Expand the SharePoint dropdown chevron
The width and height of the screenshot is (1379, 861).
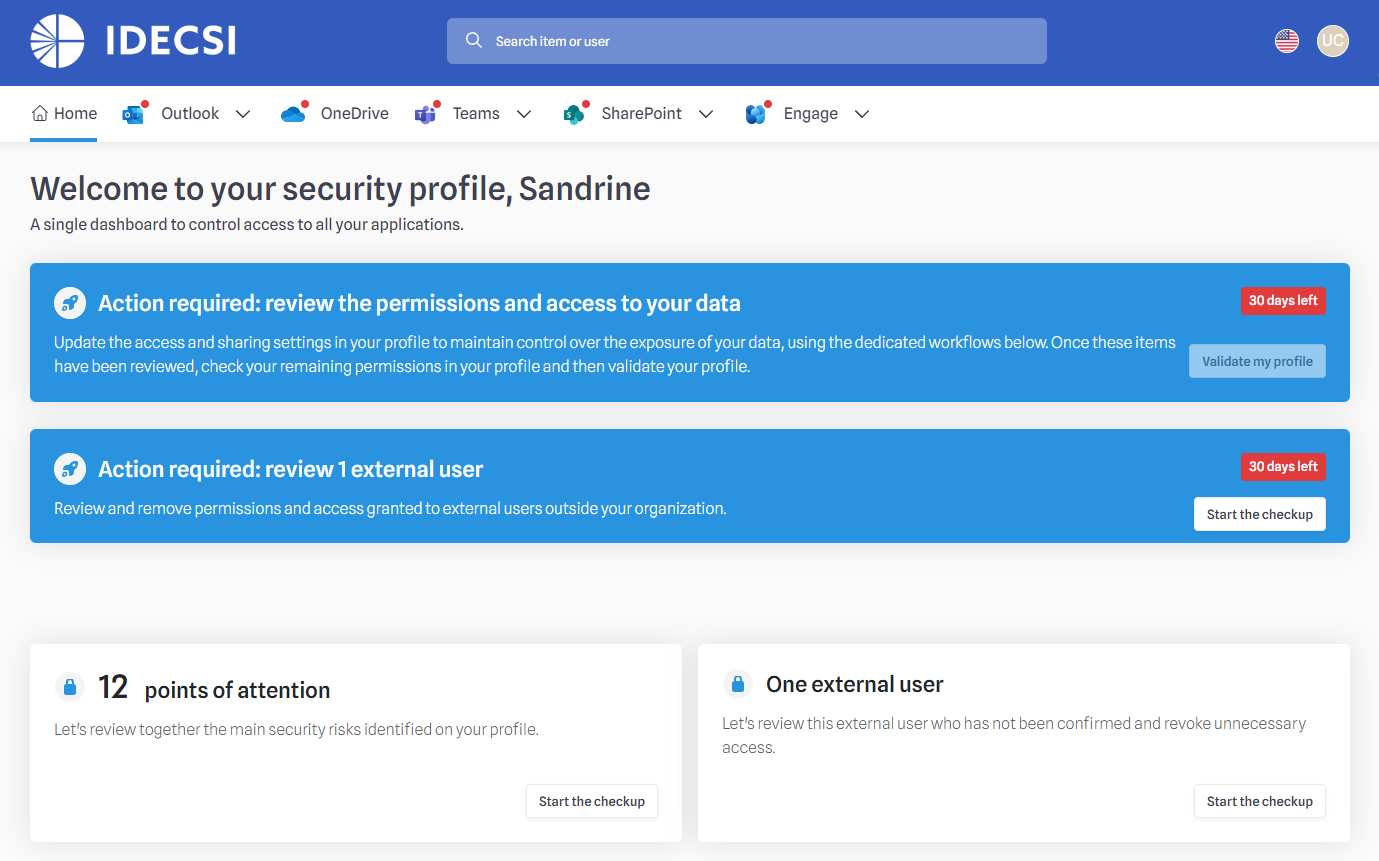coord(706,114)
